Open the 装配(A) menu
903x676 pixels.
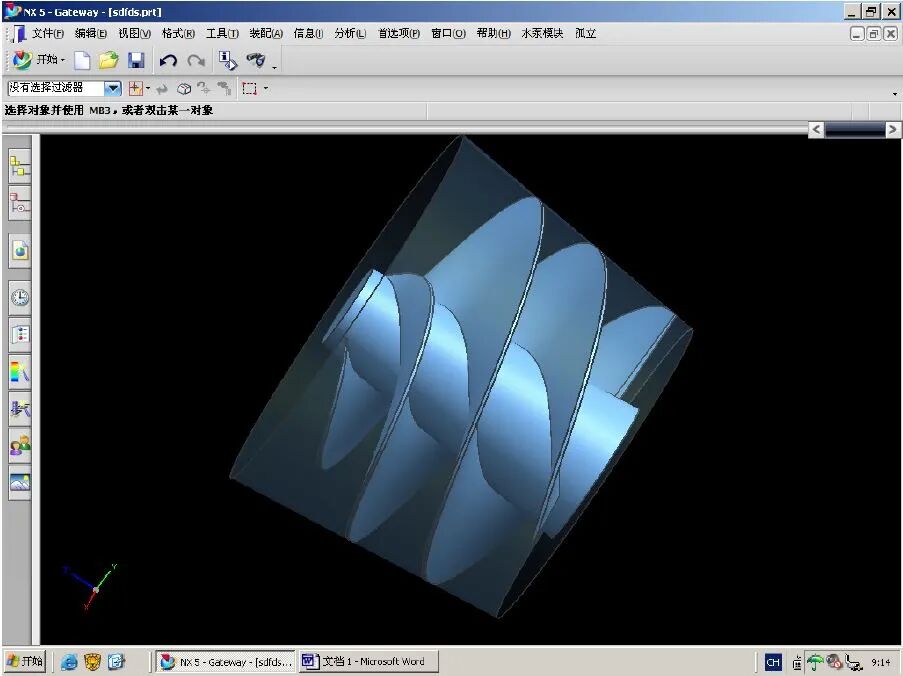[x=266, y=33]
